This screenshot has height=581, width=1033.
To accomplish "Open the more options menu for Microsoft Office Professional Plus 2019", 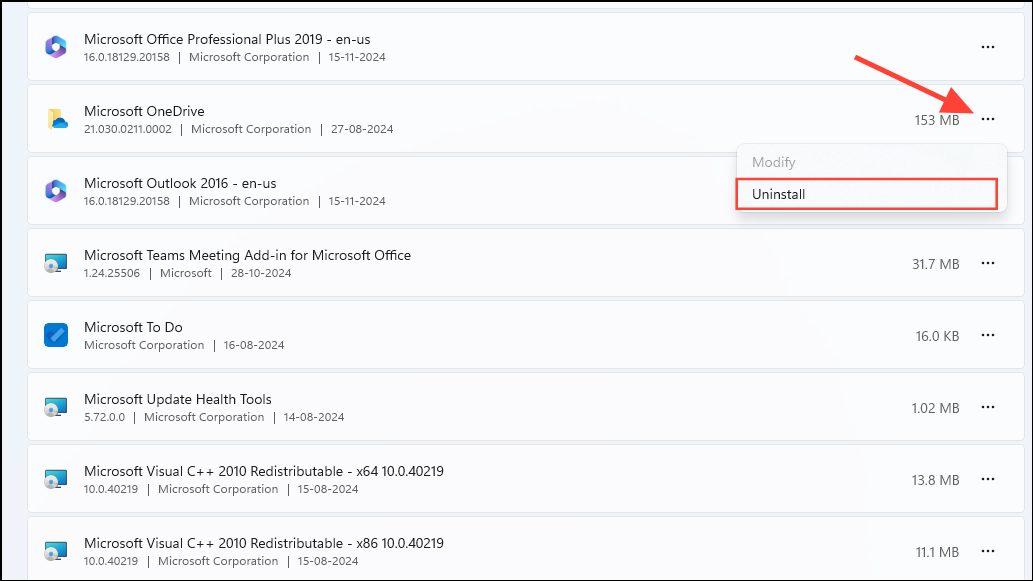I will pyautogui.click(x=988, y=47).
